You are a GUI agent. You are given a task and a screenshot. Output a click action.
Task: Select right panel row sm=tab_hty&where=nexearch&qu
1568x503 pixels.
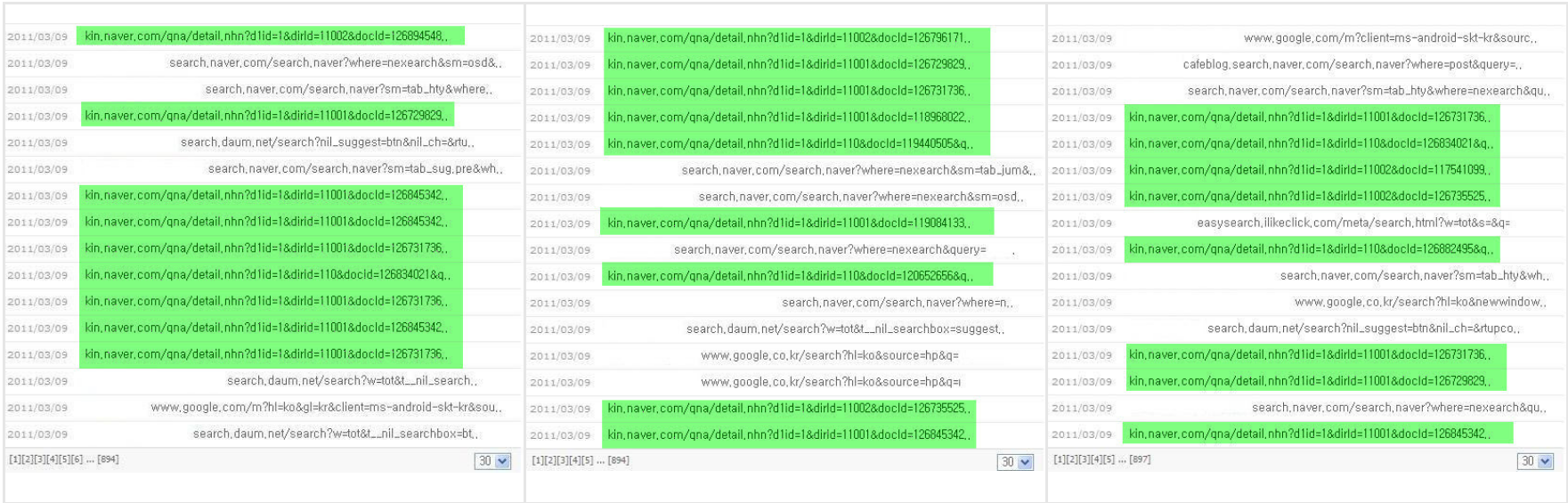click(1369, 91)
